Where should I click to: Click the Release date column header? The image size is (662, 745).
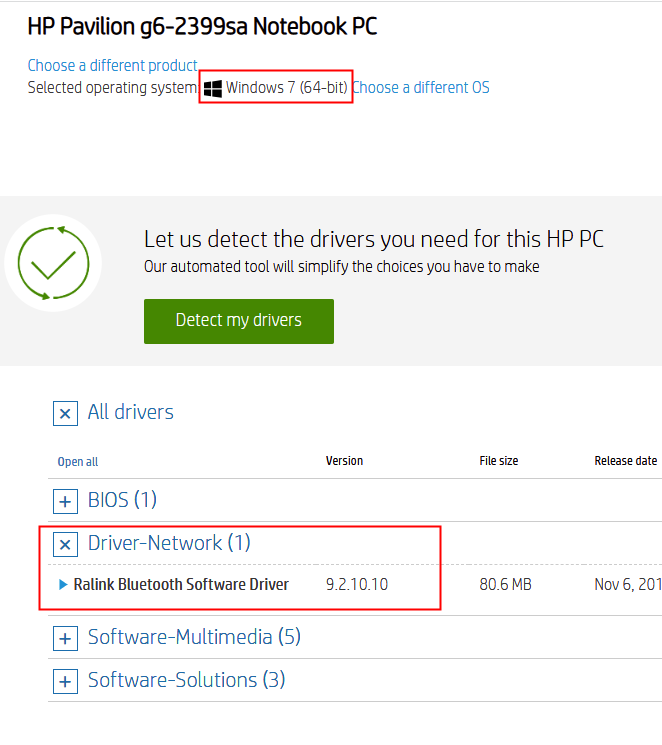click(626, 461)
